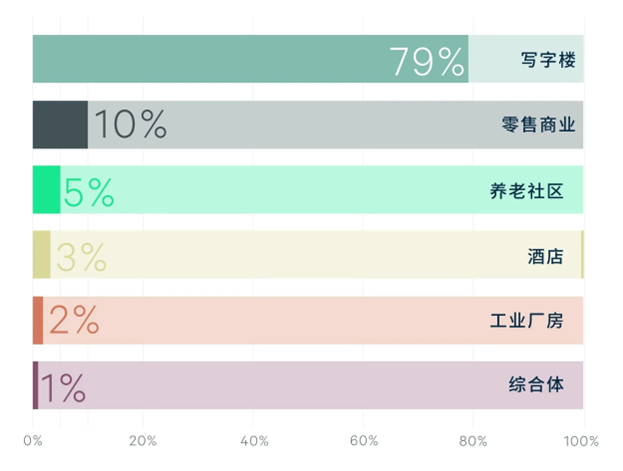Click the 5% value text

click(x=89, y=193)
